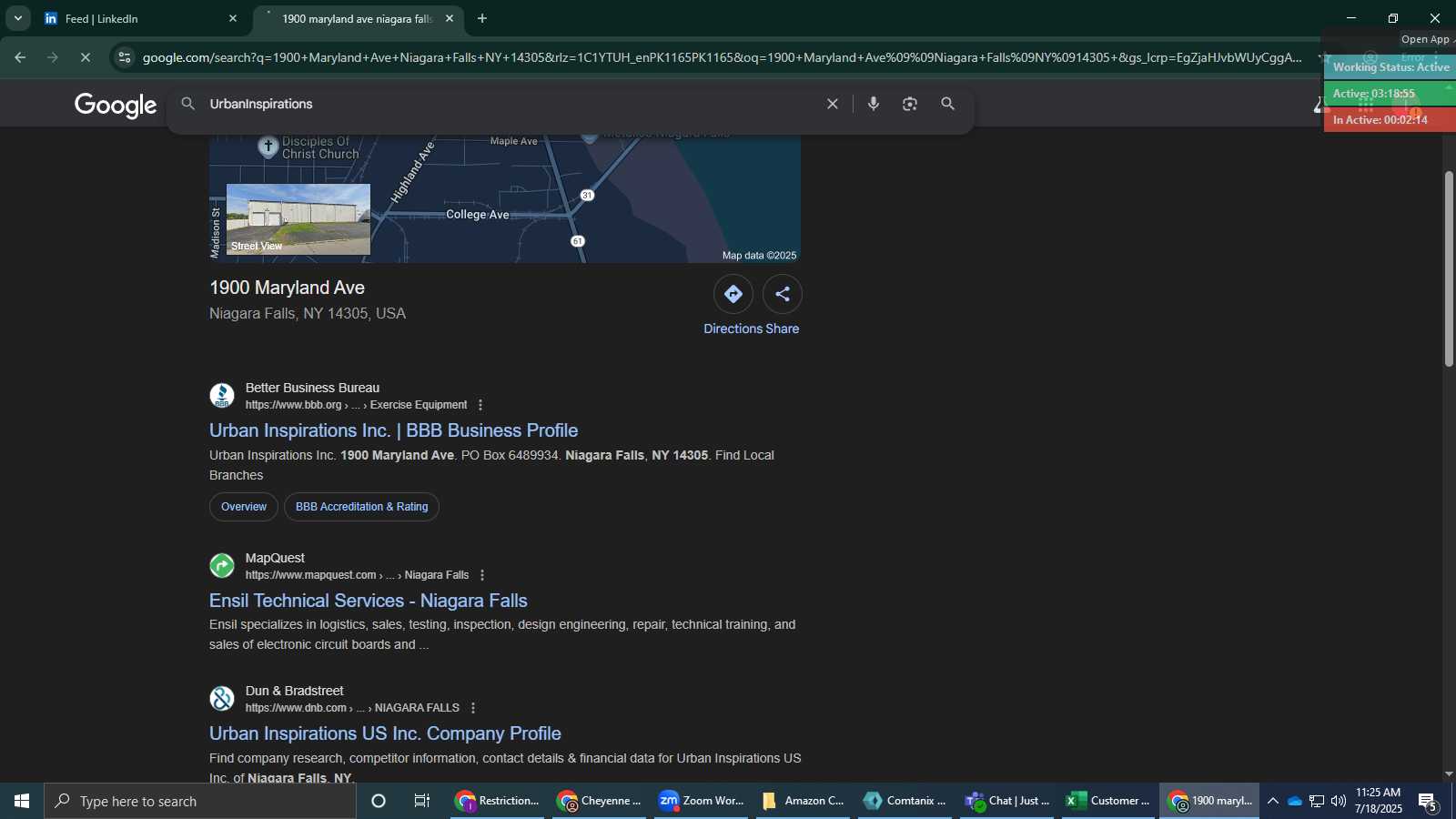Click the map near College Ave
This screenshot has width=1456, height=819.
[477, 215]
